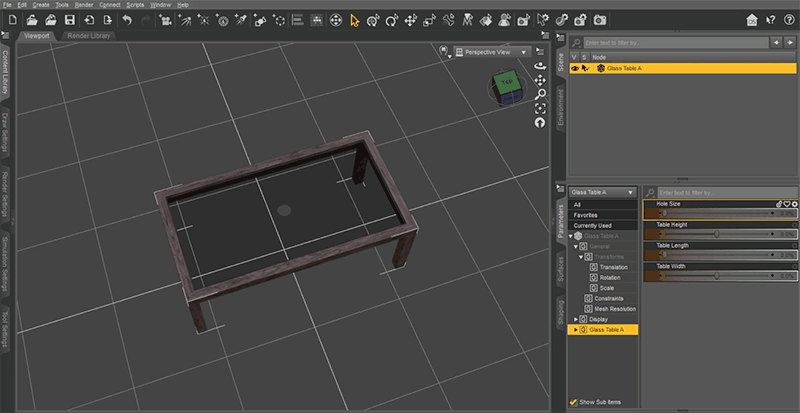Switch to the Render Library tab

(x=88, y=36)
